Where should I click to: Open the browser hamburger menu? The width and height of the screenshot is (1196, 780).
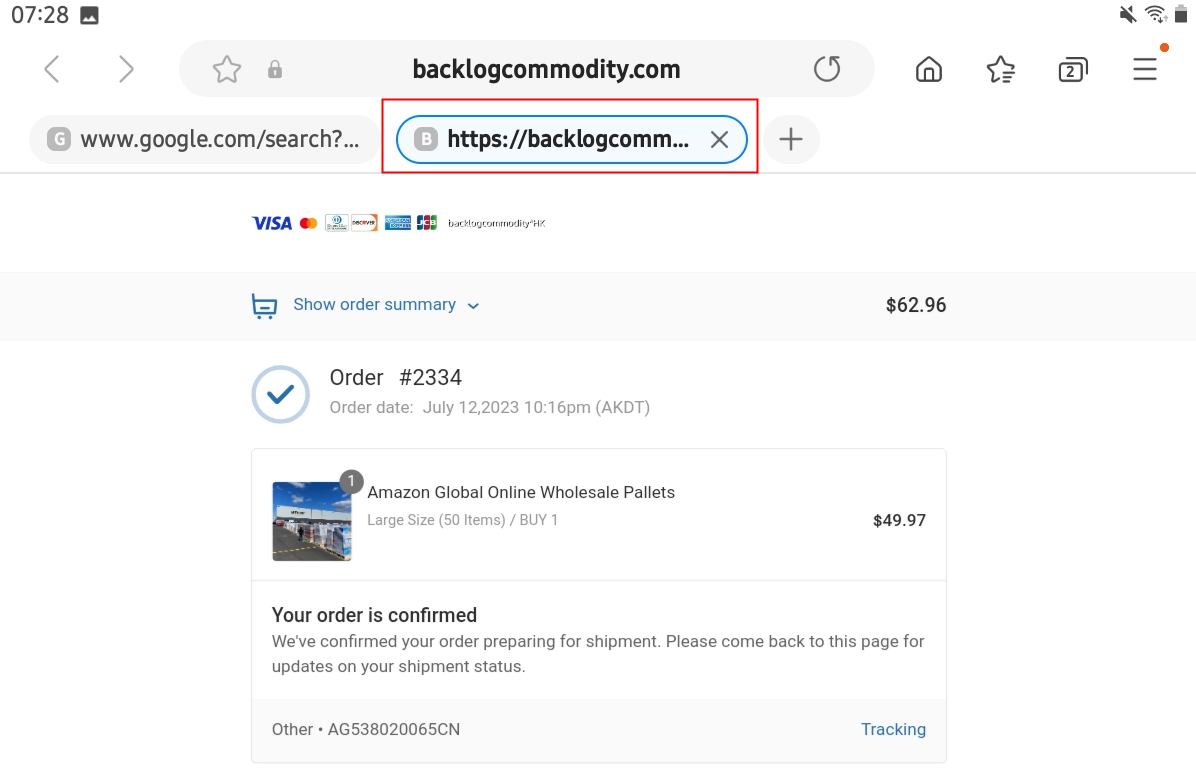click(1145, 69)
